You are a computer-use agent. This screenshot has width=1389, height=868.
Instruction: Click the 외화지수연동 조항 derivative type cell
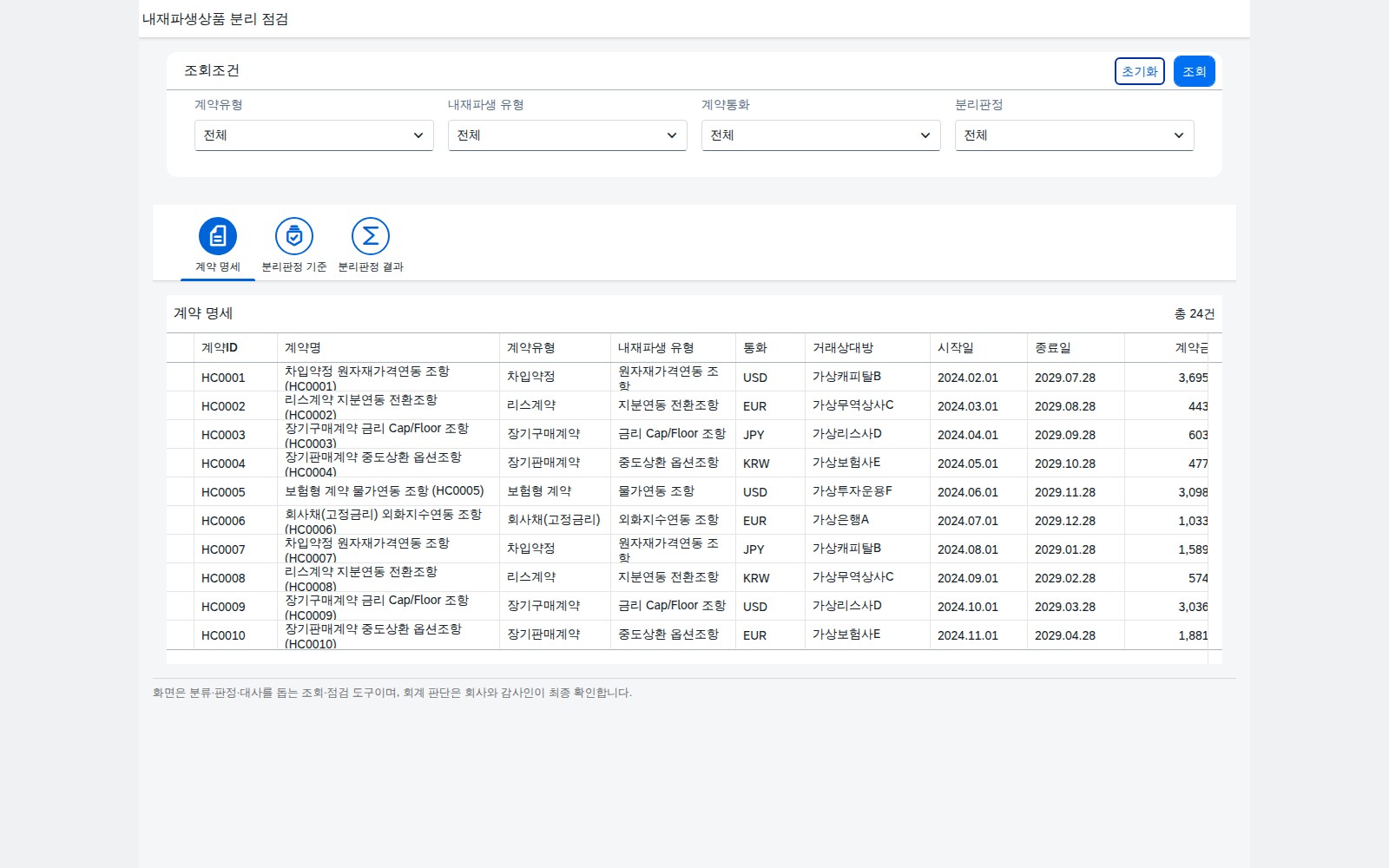click(x=673, y=520)
